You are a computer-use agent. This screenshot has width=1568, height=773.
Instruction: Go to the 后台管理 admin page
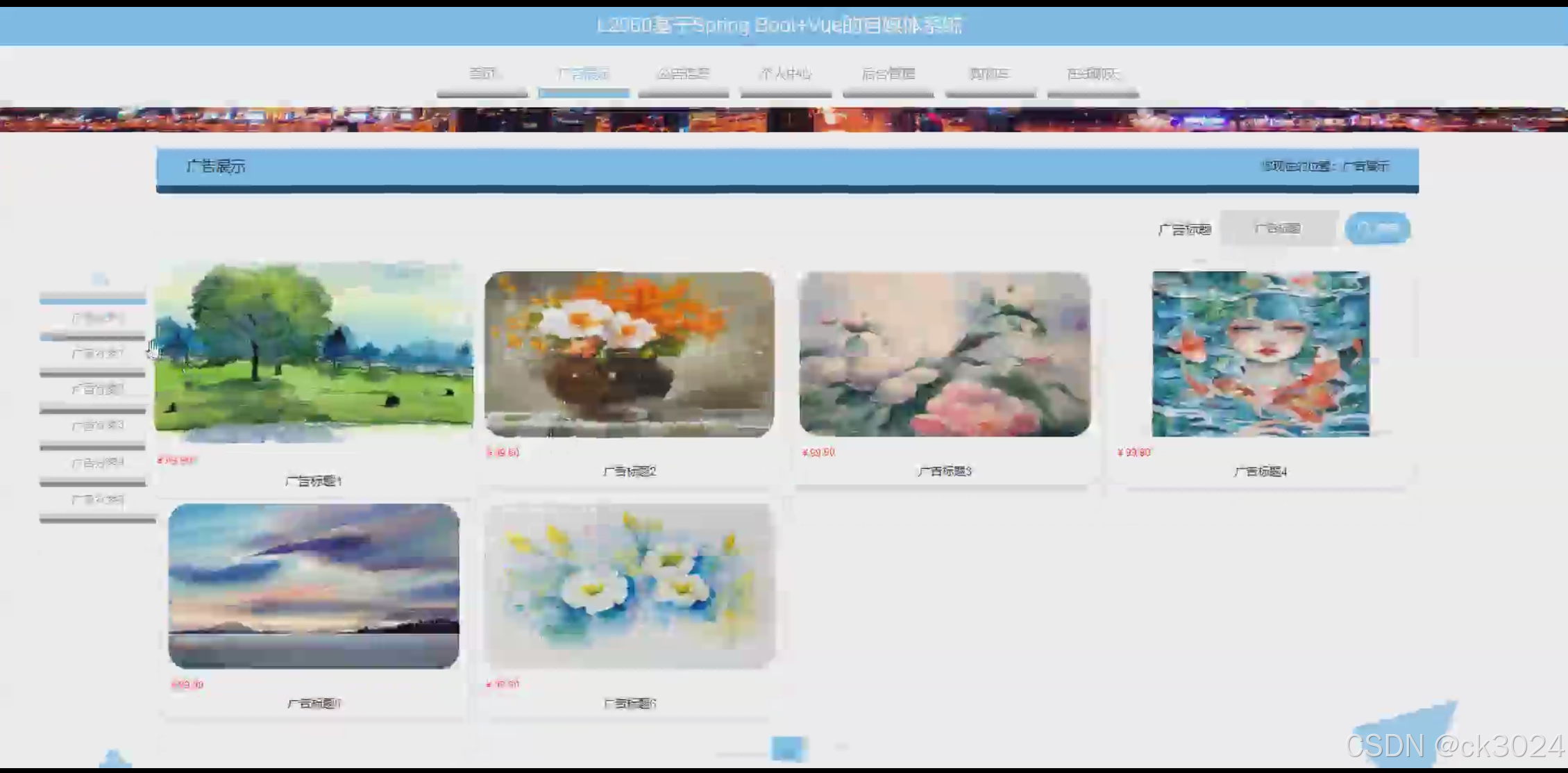(x=888, y=74)
